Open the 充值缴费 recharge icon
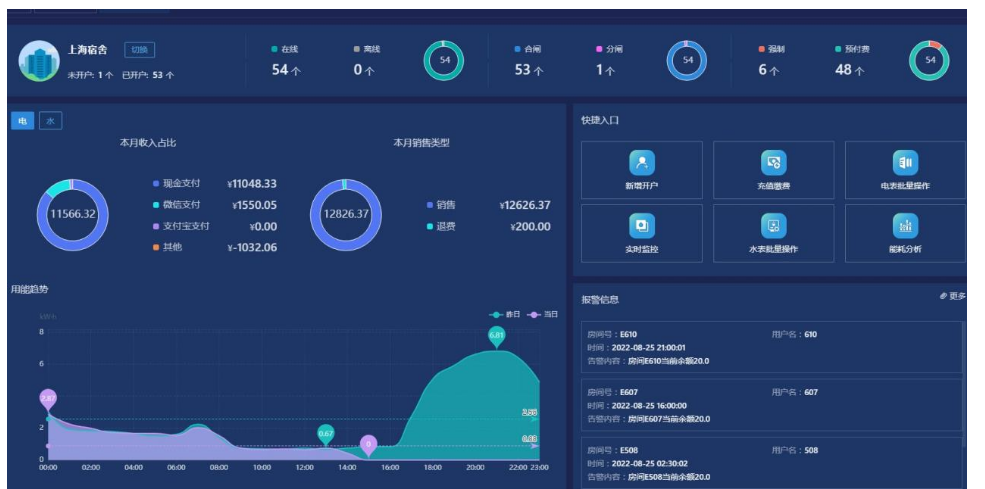985x489 pixels. pyautogui.click(x=773, y=162)
